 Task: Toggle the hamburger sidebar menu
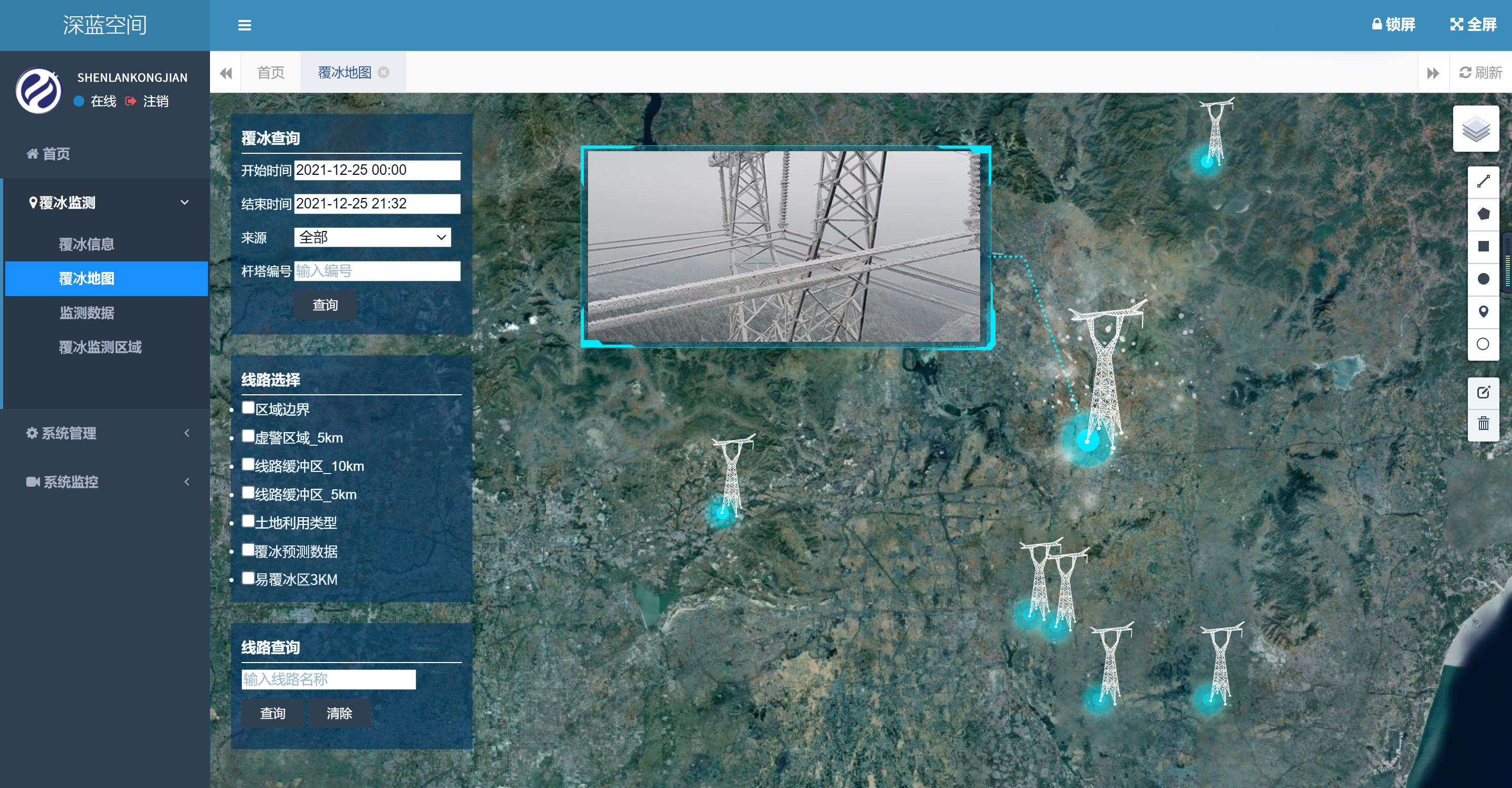coord(245,25)
